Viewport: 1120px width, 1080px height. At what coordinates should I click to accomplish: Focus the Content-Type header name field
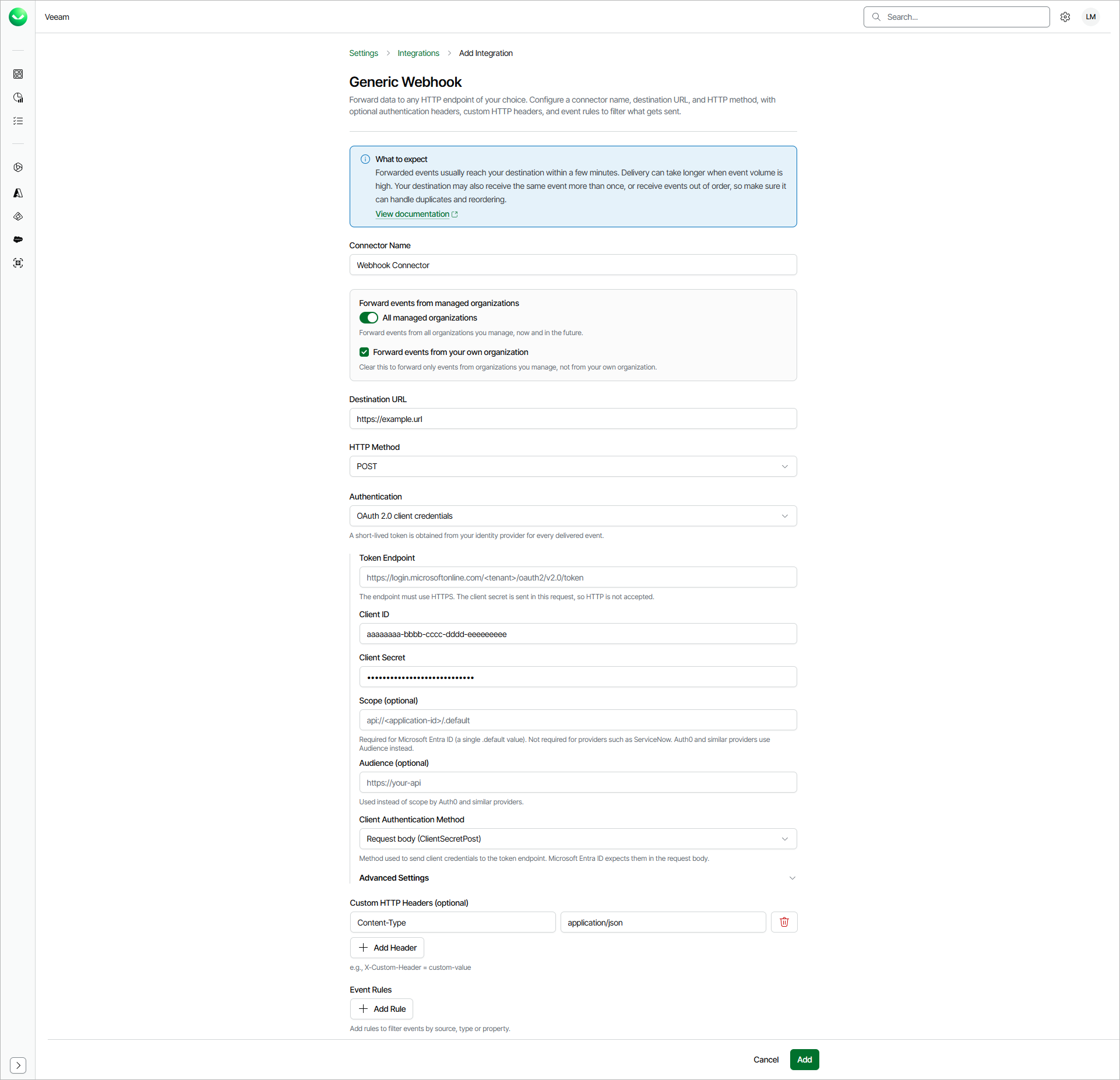pyautogui.click(x=453, y=922)
